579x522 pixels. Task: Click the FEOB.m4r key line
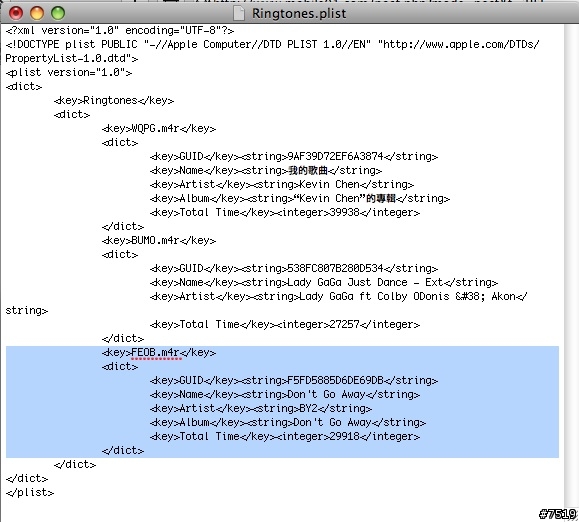[x=159, y=353]
